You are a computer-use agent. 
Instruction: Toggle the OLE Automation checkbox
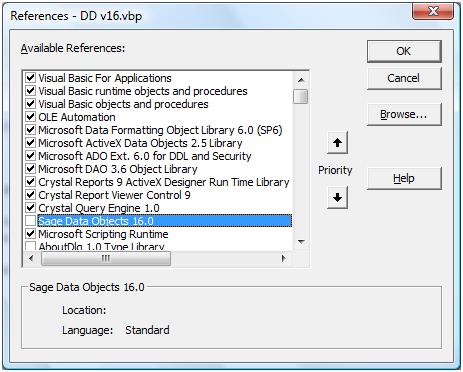pyautogui.click(x=30, y=117)
